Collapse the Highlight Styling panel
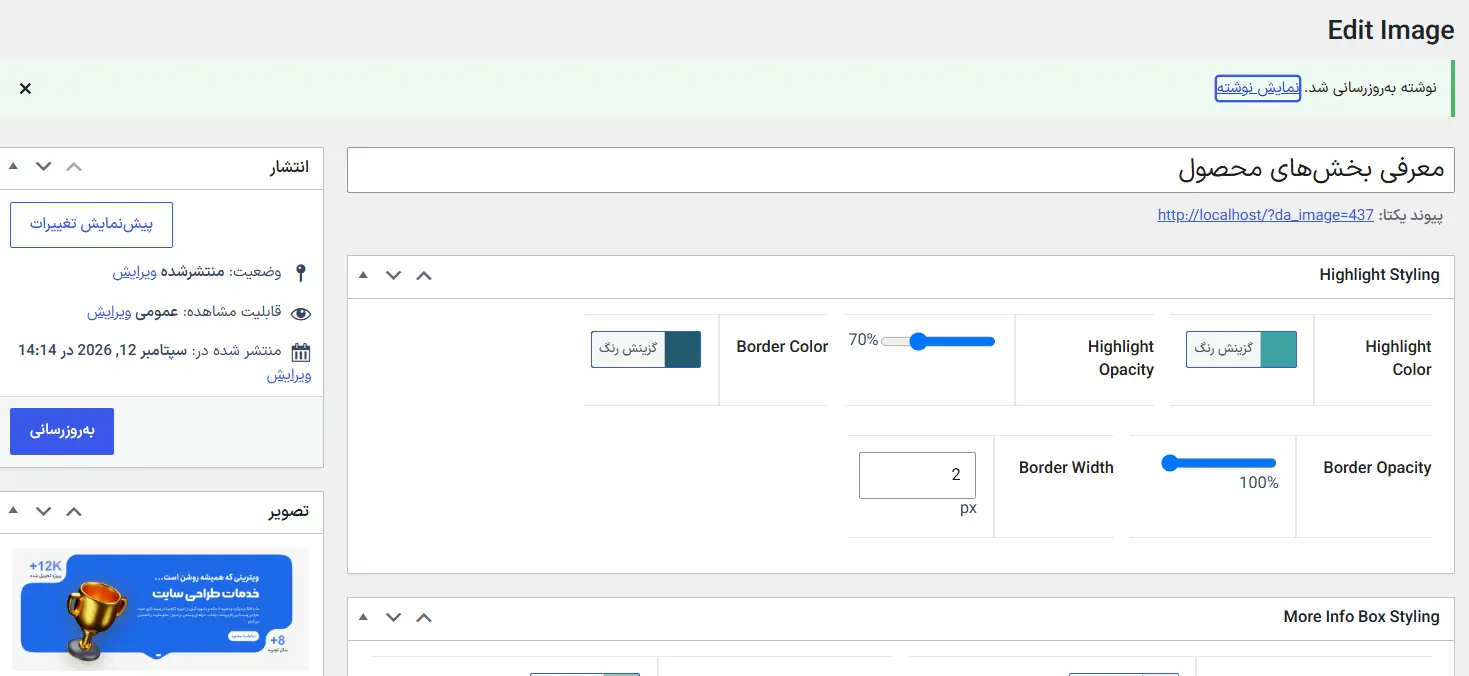 [363, 275]
